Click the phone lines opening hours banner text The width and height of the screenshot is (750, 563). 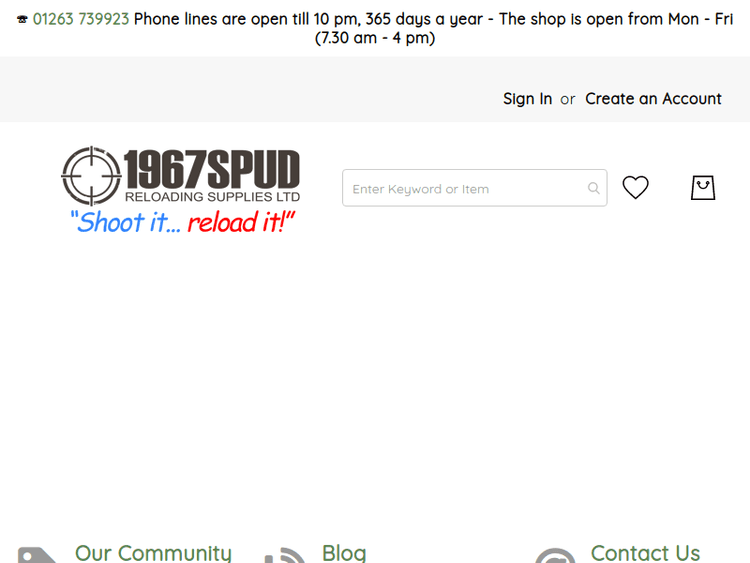(x=433, y=28)
